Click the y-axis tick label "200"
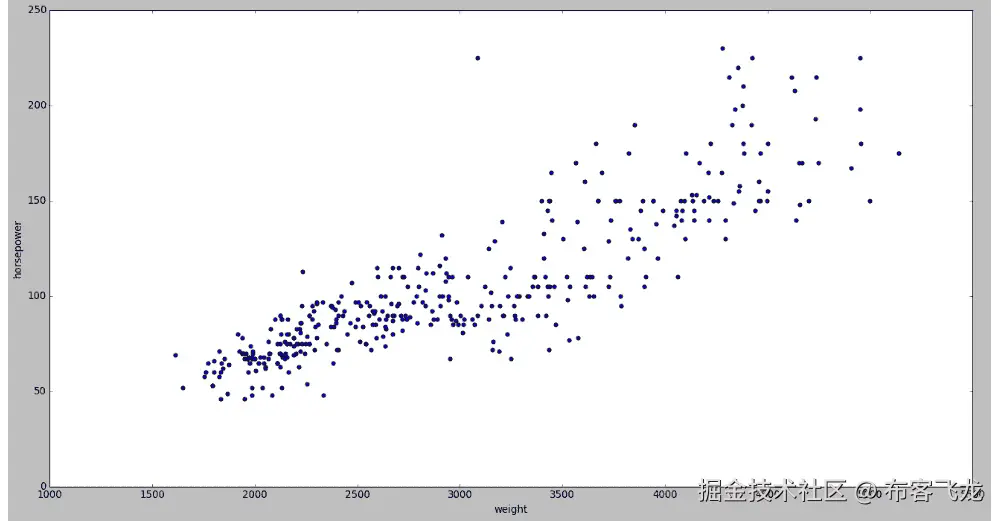Image resolution: width=1000 pixels, height=521 pixels. 37,105
